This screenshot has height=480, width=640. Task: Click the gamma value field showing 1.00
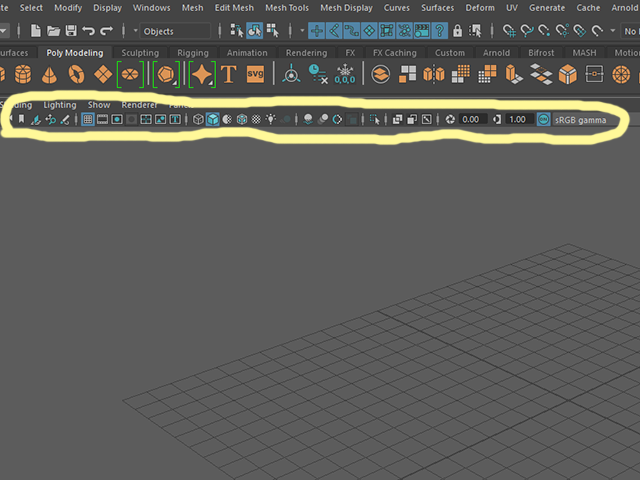(x=520, y=119)
